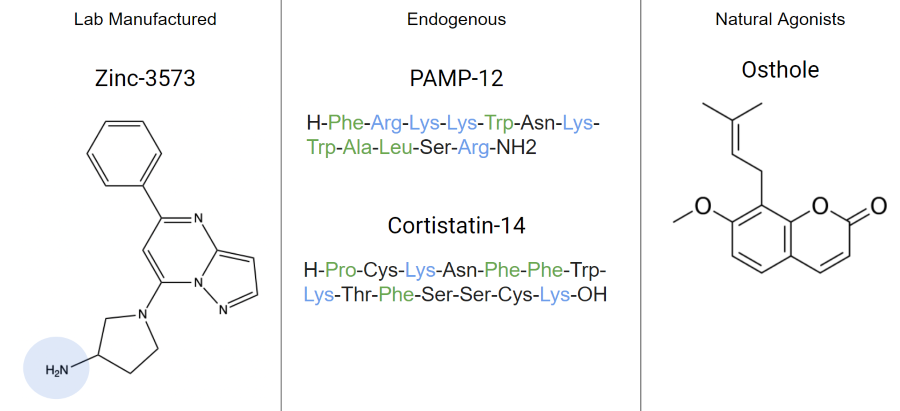Click the phenyl ring of Zinc-3573
Viewport: 900px width, 411px height.
[x=125, y=152]
